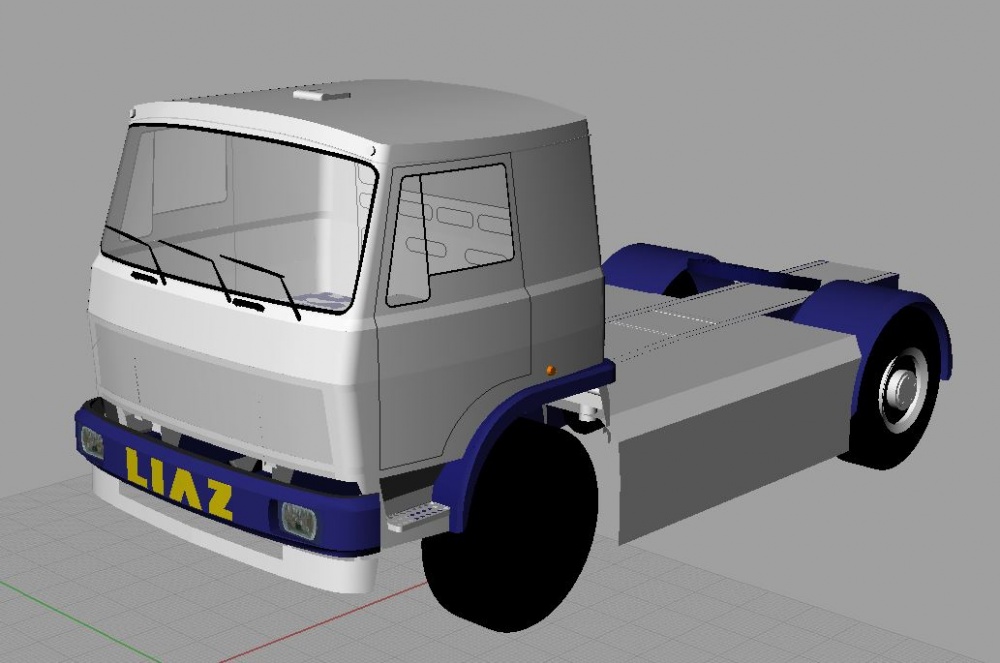Select the cab door's side window
Viewport: 1000px width, 663px height.
coord(450,233)
